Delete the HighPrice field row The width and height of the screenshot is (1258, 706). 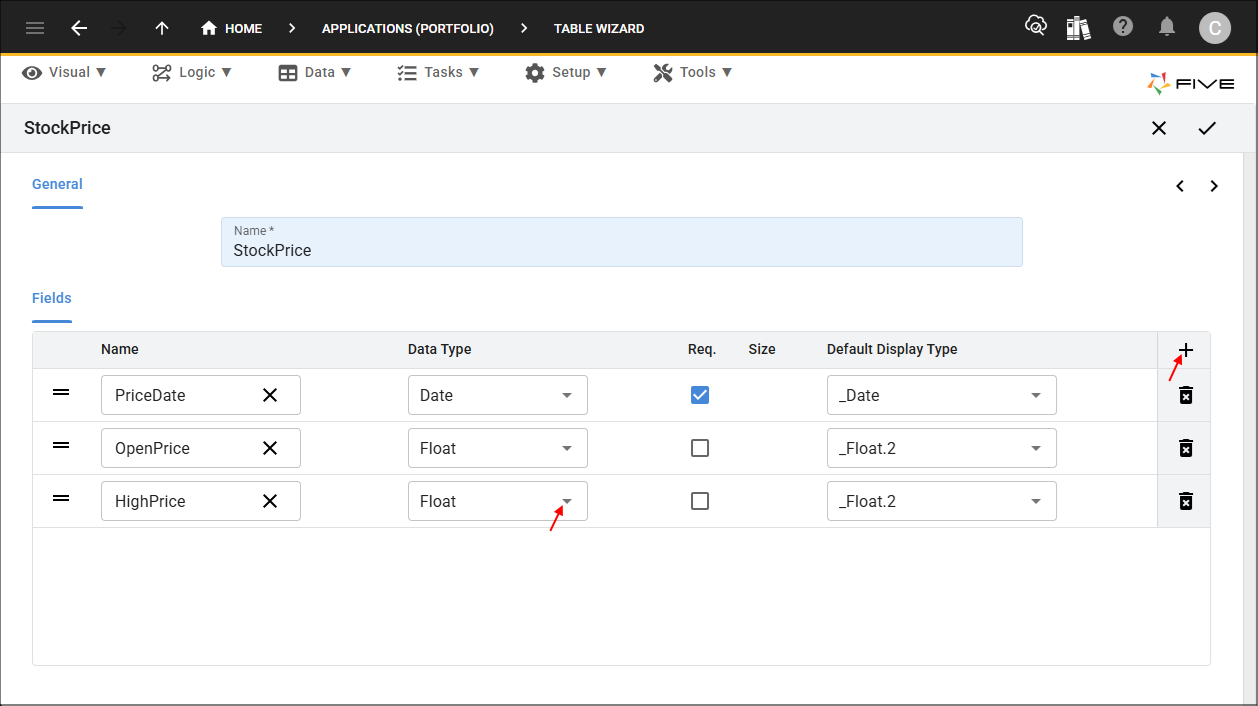[x=1185, y=501]
